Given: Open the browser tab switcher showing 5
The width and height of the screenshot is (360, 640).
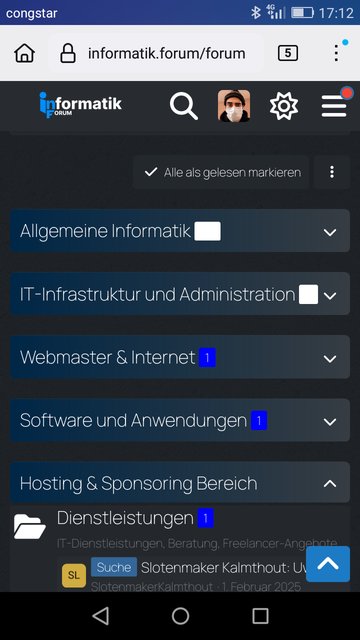Looking at the screenshot, I should pos(288,53).
